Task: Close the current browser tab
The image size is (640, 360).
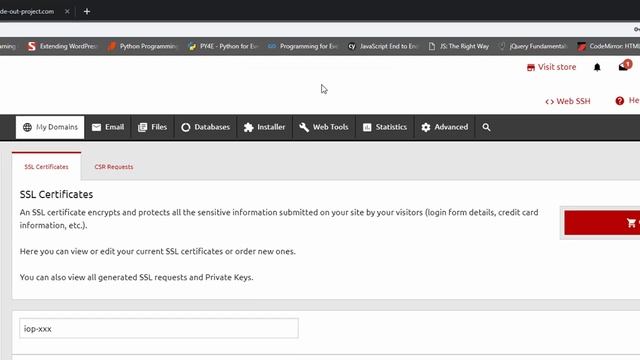Action: pos(67,11)
